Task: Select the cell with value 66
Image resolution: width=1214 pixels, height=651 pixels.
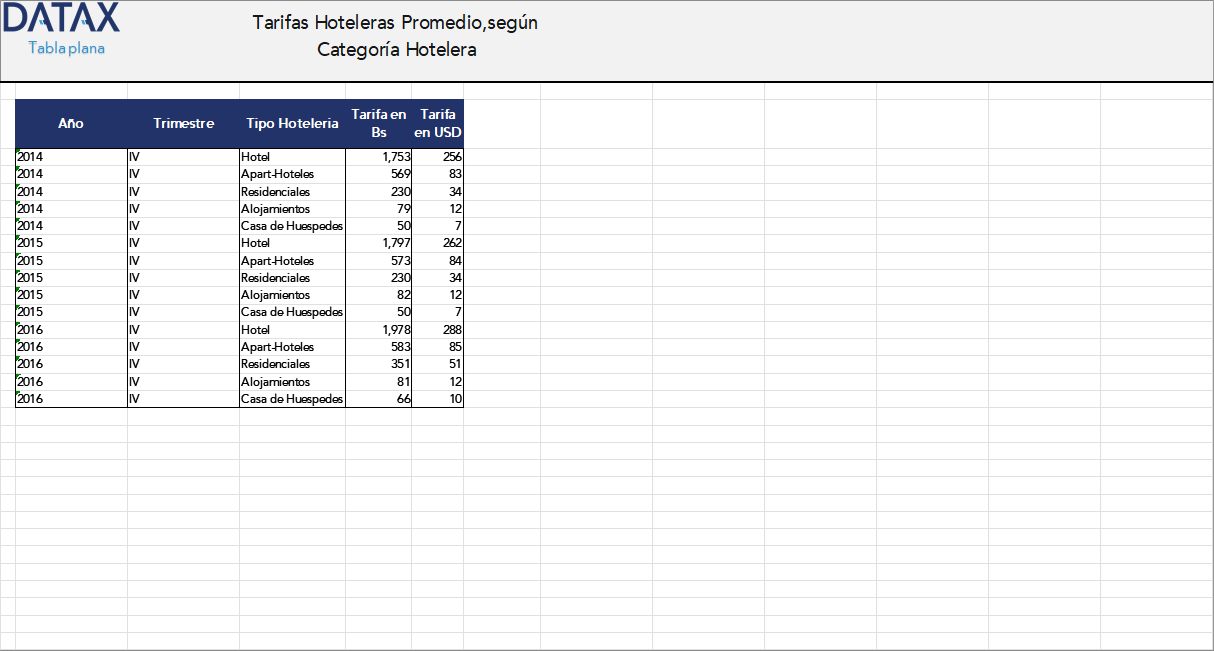Action: pos(378,399)
